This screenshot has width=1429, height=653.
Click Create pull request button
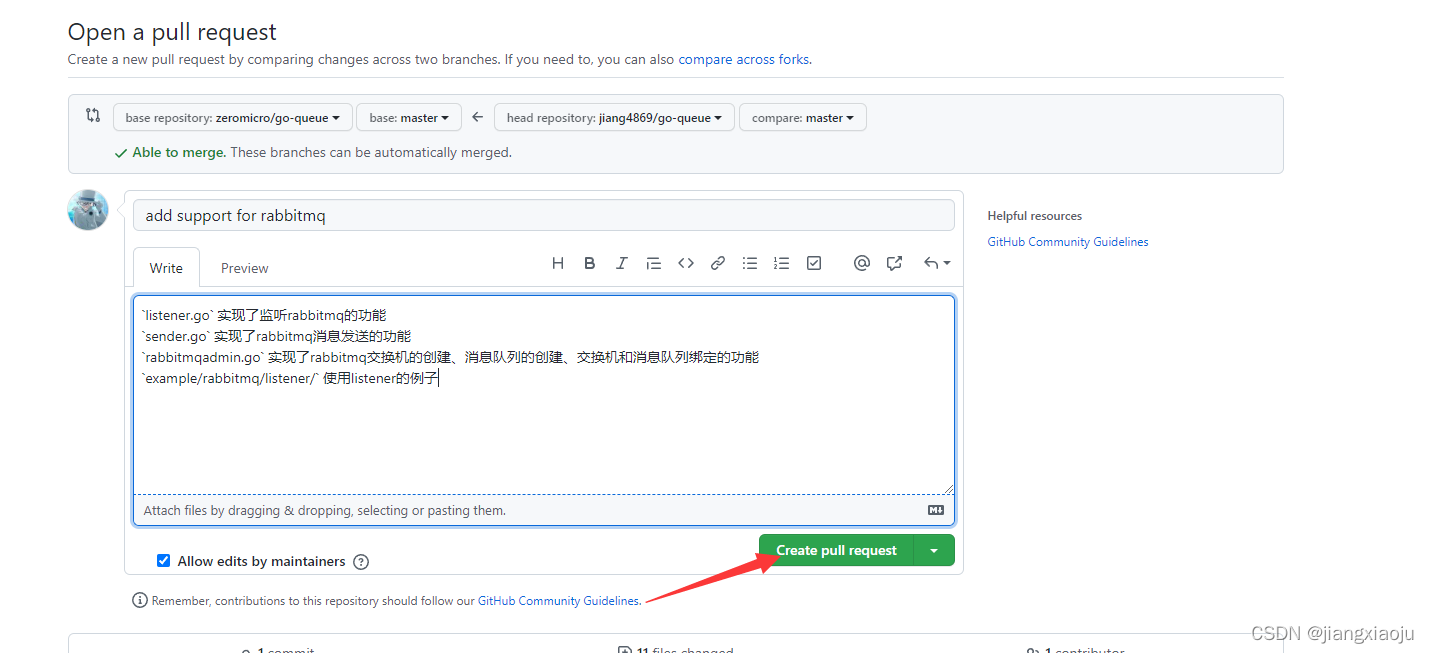click(836, 550)
